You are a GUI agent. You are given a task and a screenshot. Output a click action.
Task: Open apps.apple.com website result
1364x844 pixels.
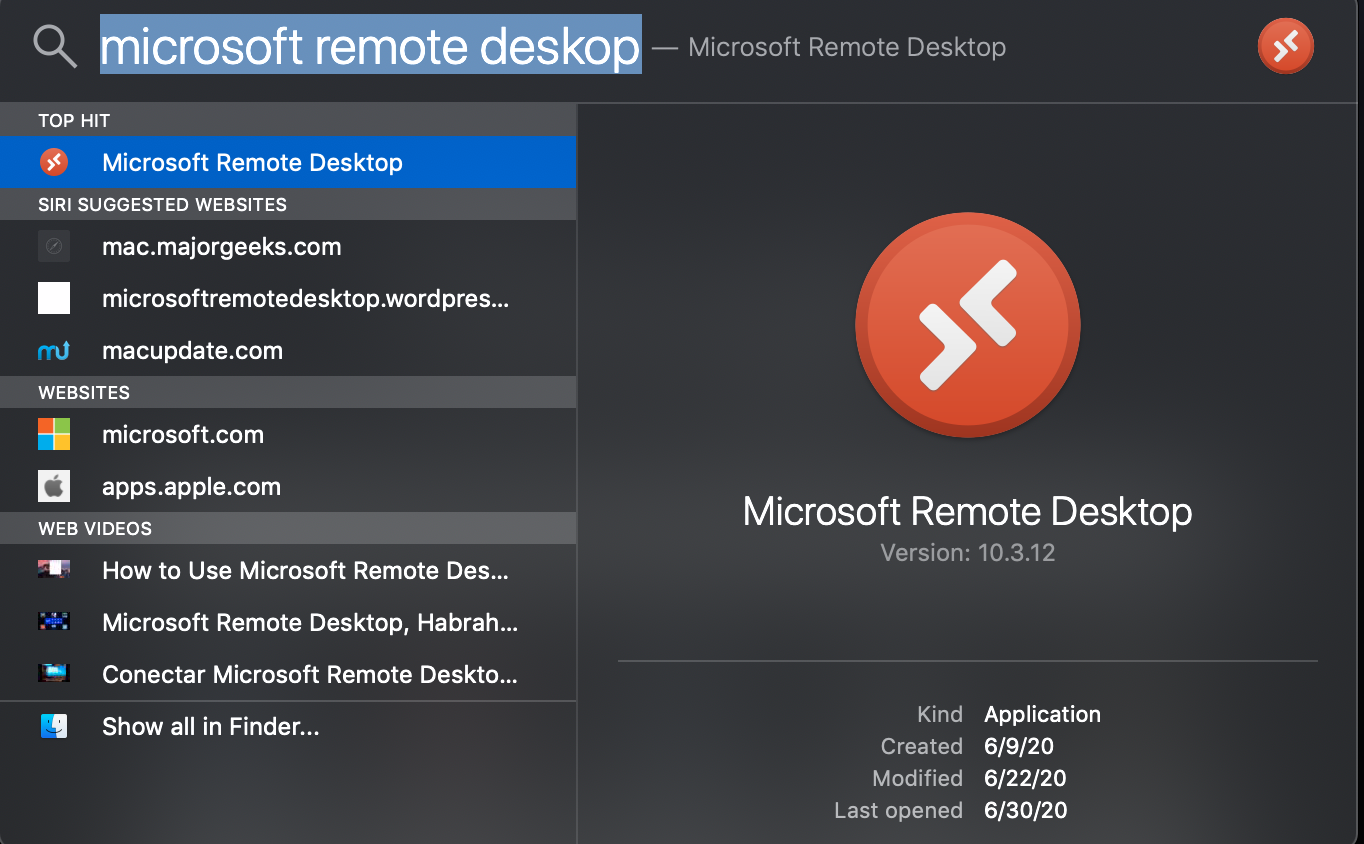click(x=288, y=486)
